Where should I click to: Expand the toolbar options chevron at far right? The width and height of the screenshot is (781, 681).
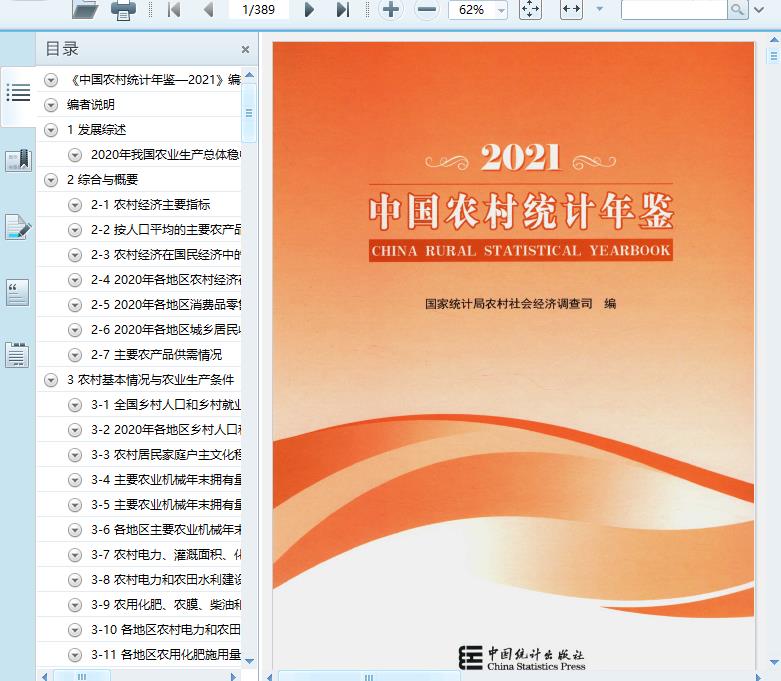(760, 9)
